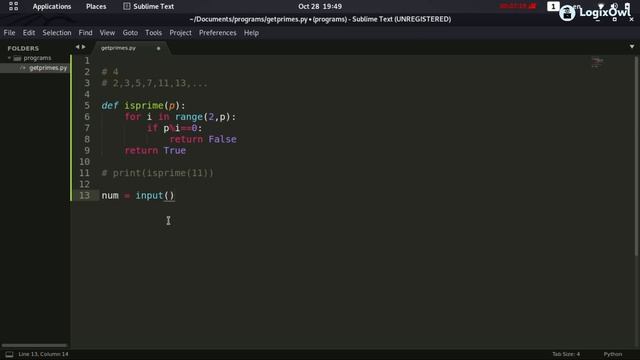The width and height of the screenshot is (640, 360).
Task: Go to previous tab with left arrow
Action: click(x=77, y=47)
